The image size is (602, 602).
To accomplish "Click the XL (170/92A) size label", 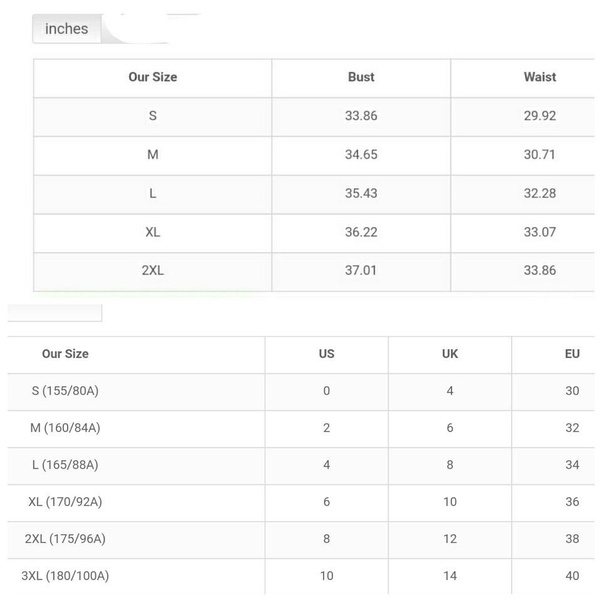I will pos(65,502).
